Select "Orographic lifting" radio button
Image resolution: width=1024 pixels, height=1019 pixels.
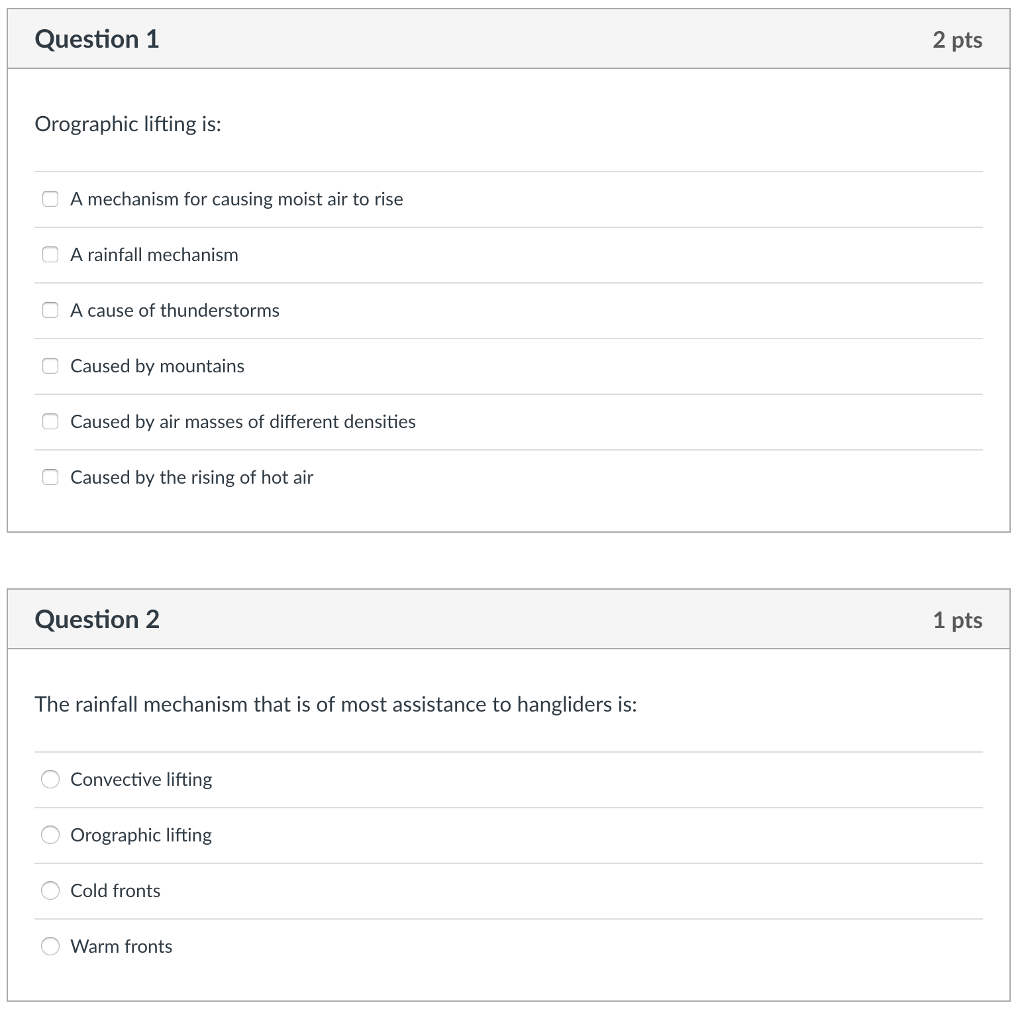coord(50,835)
